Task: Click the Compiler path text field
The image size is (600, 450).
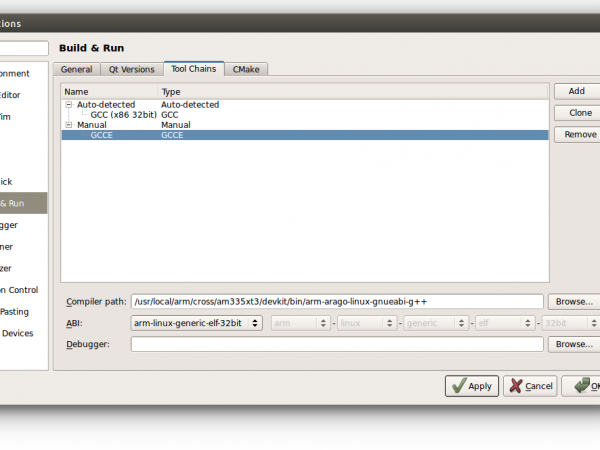Action: pyautogui.click(x=337, y=301)
